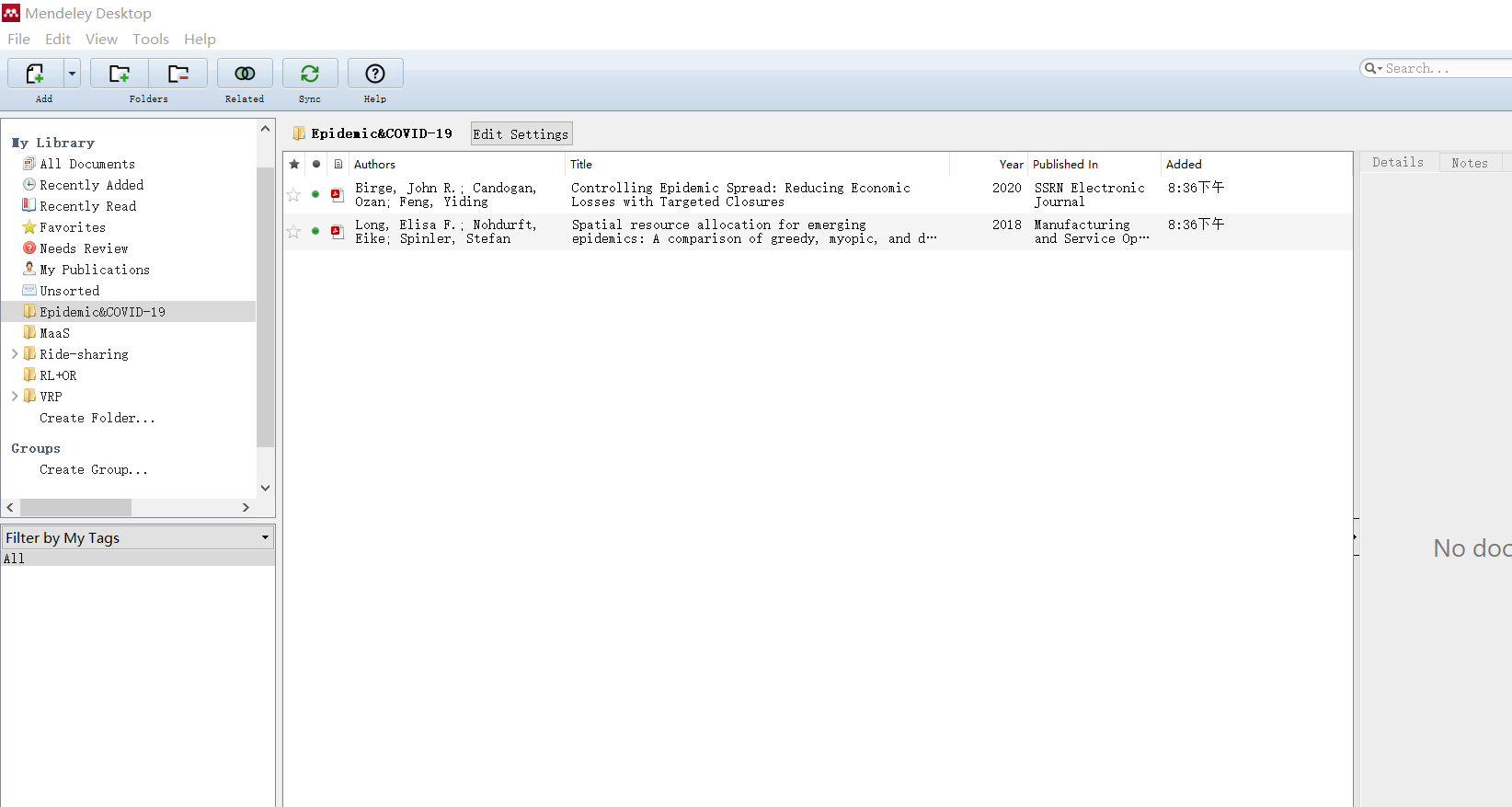Click the Edit Settings button
The width and height of the screenshot is (1512, 807).
(521, 134)
